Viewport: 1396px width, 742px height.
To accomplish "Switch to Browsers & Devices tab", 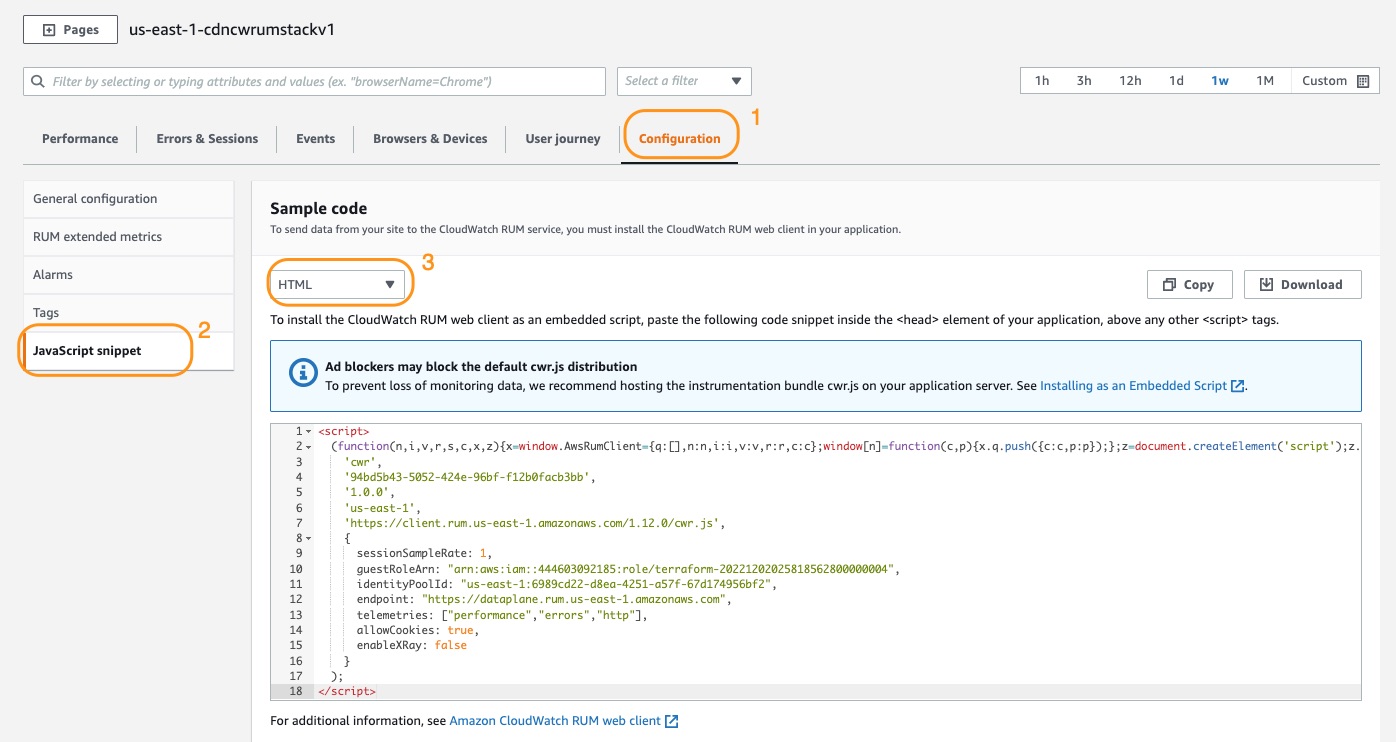I will [x=430, y=139].
